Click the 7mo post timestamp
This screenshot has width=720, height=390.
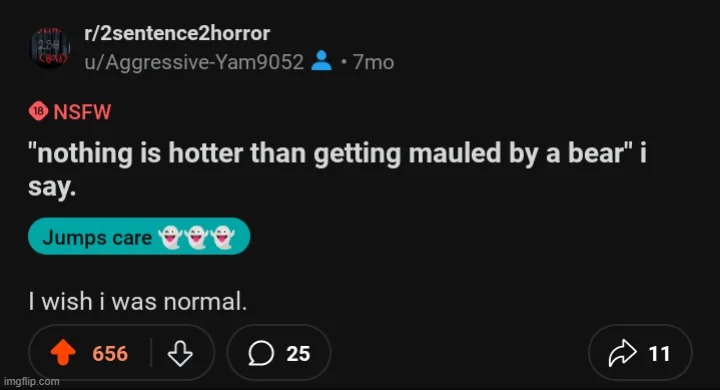click(x=373, y=62)
